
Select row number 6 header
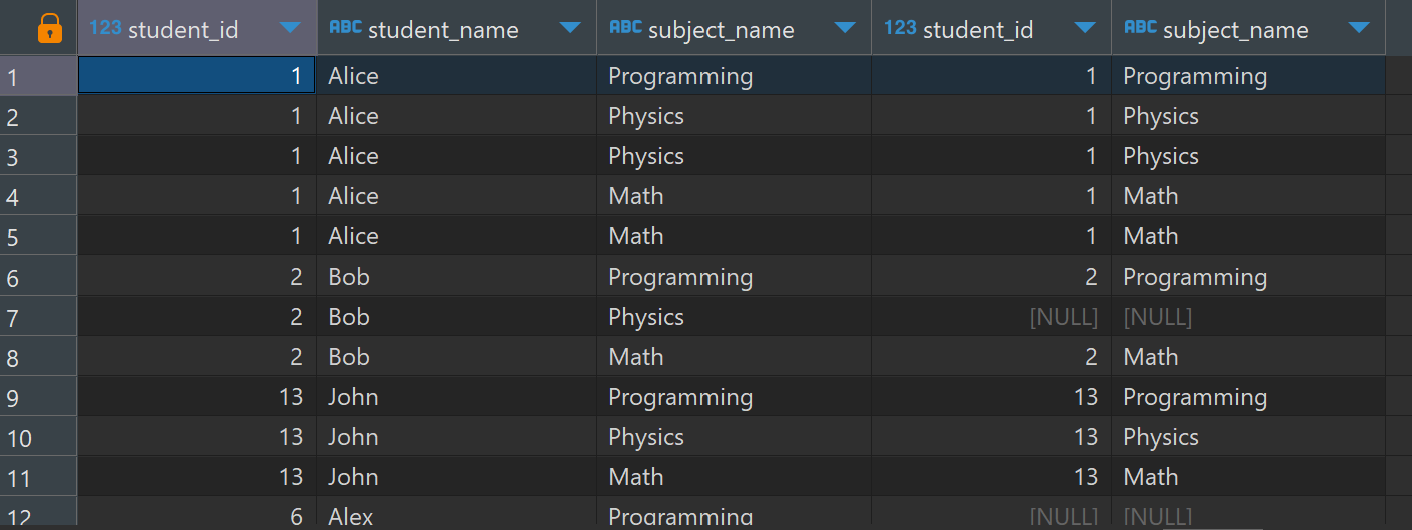point(38,277)
